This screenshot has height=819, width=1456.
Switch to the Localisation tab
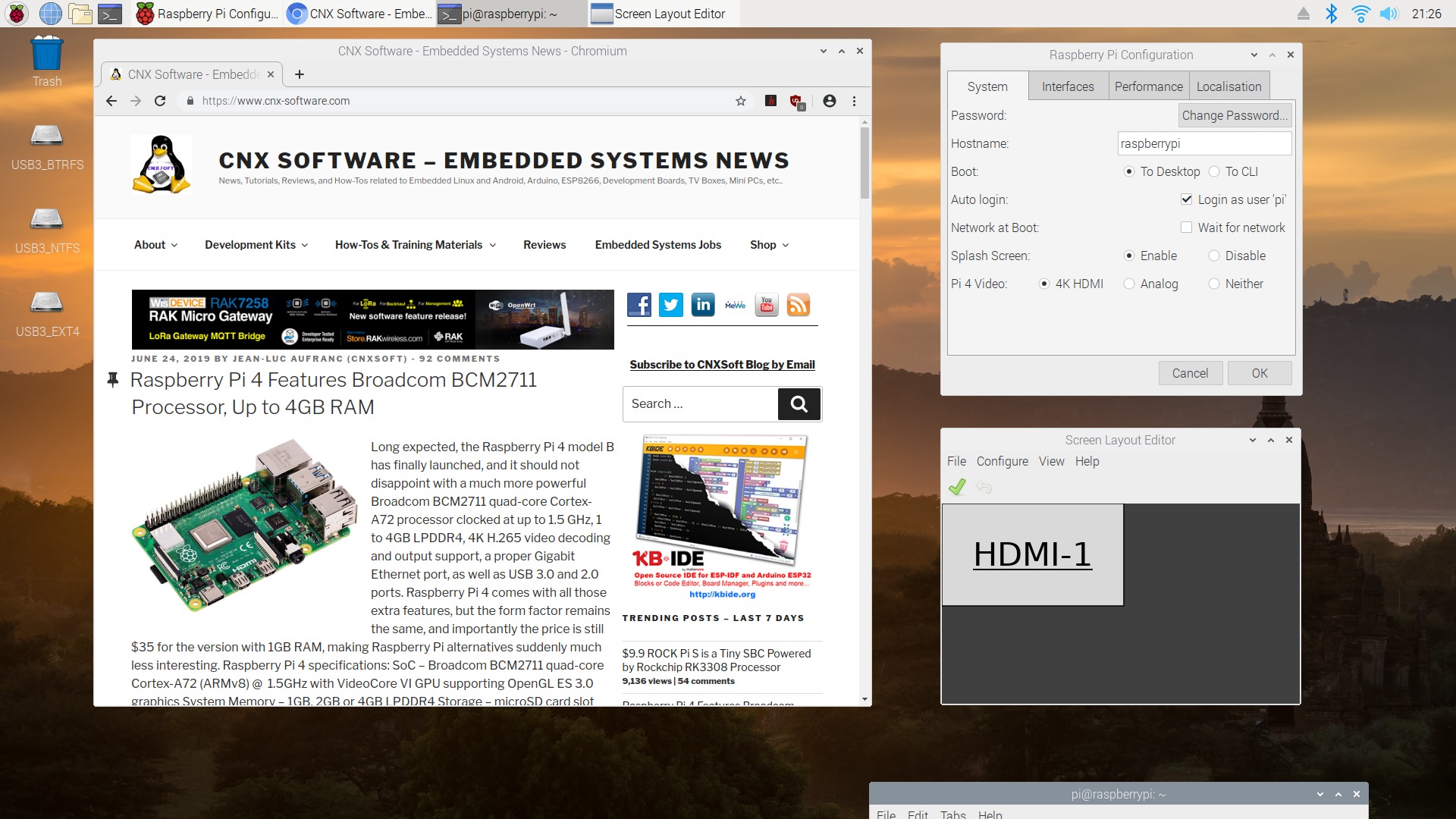click(x=1228, y=86)
